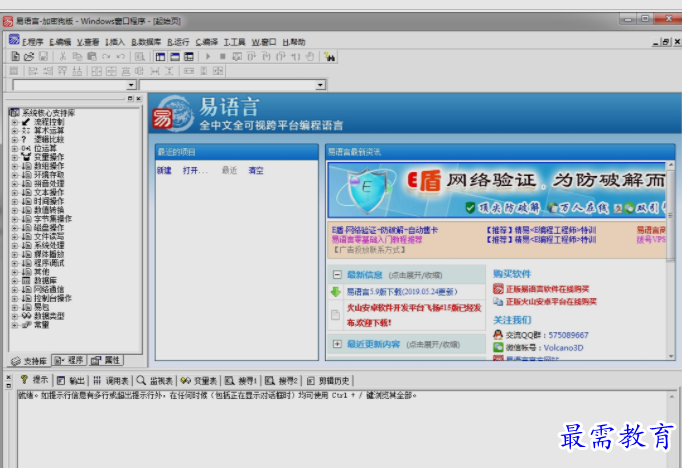Screen dimensions: 682x468
Task: Expand the 文本操作 tree node
Action: (x=15, y=193)
